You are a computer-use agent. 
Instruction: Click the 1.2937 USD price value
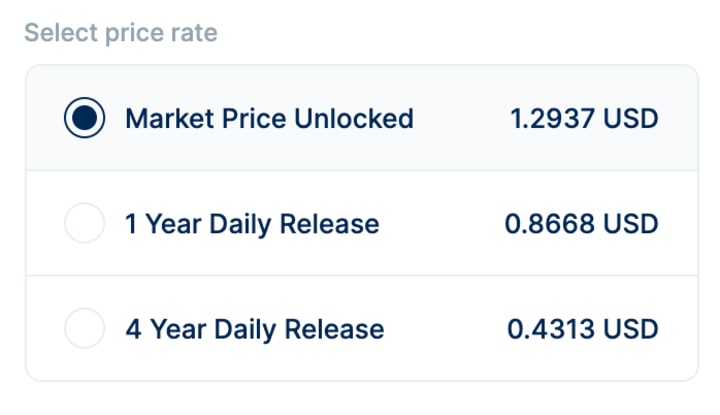pos(584,118)
